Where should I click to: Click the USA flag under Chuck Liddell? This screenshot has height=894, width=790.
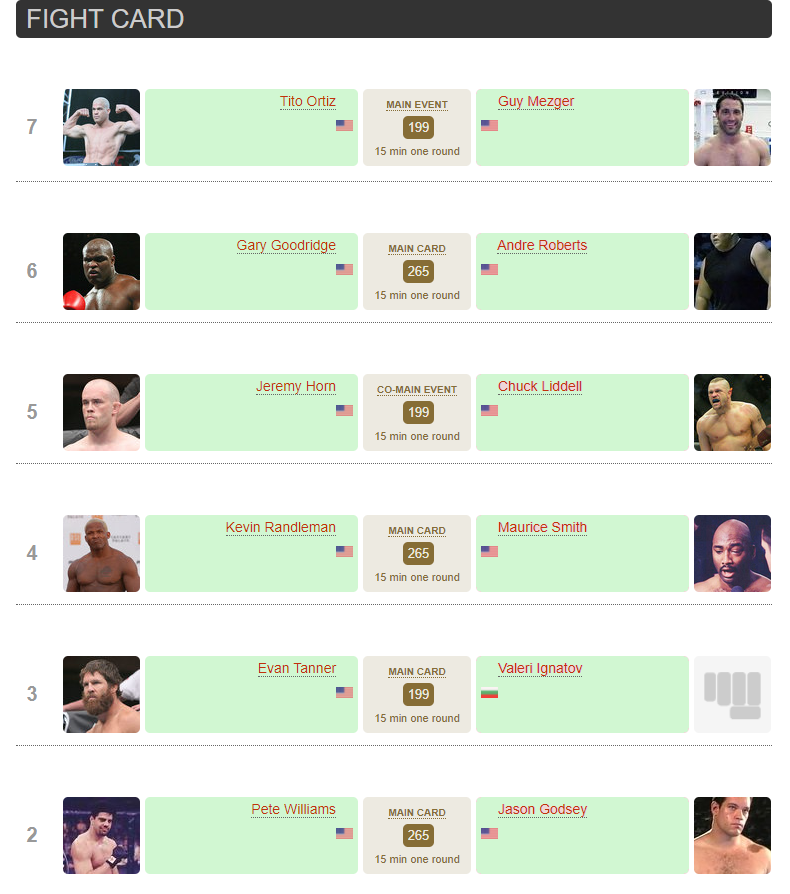tap(489, 410)
